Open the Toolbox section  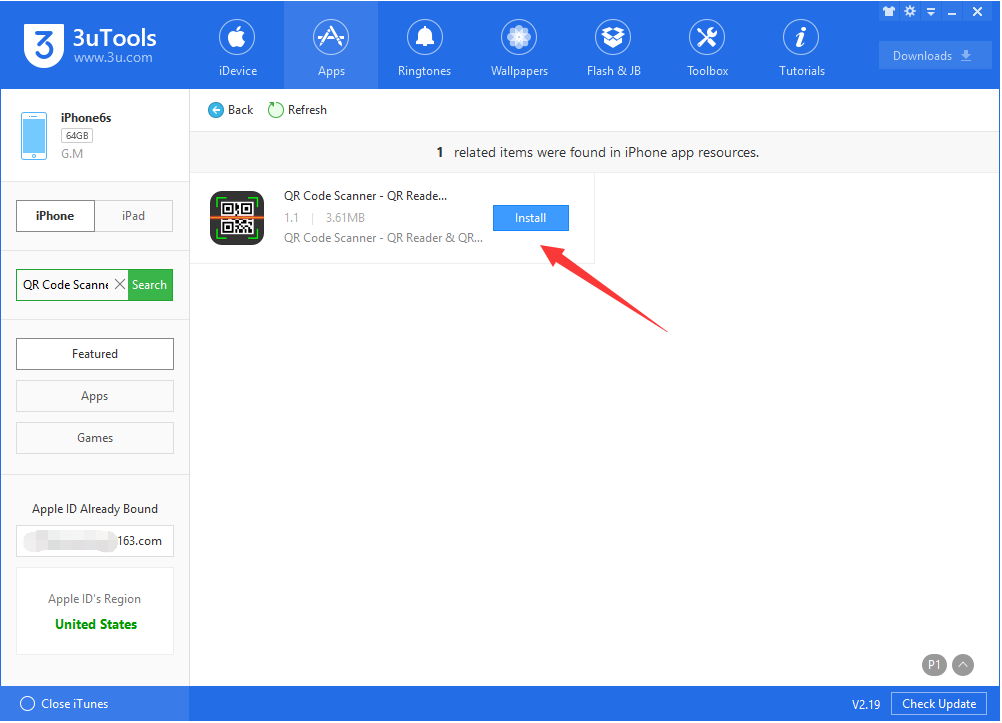[x=707, y=48]
